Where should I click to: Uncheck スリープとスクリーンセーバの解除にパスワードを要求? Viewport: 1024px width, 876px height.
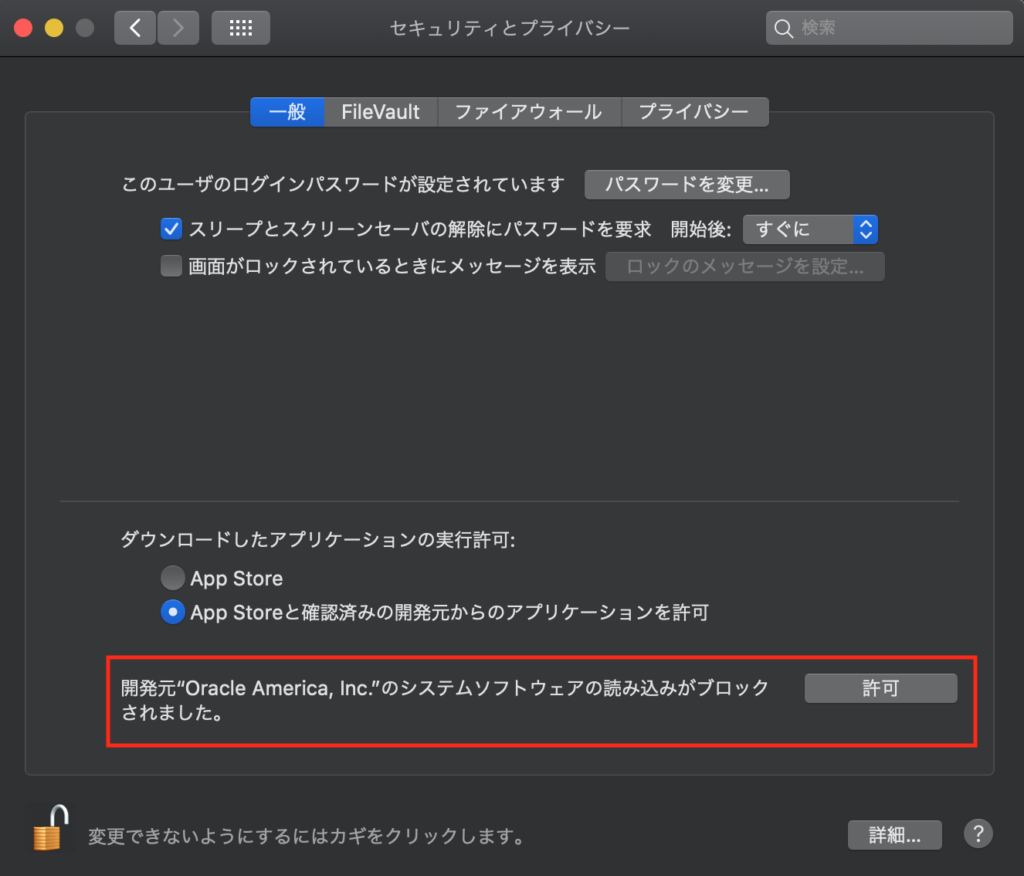tap(171, 229)
